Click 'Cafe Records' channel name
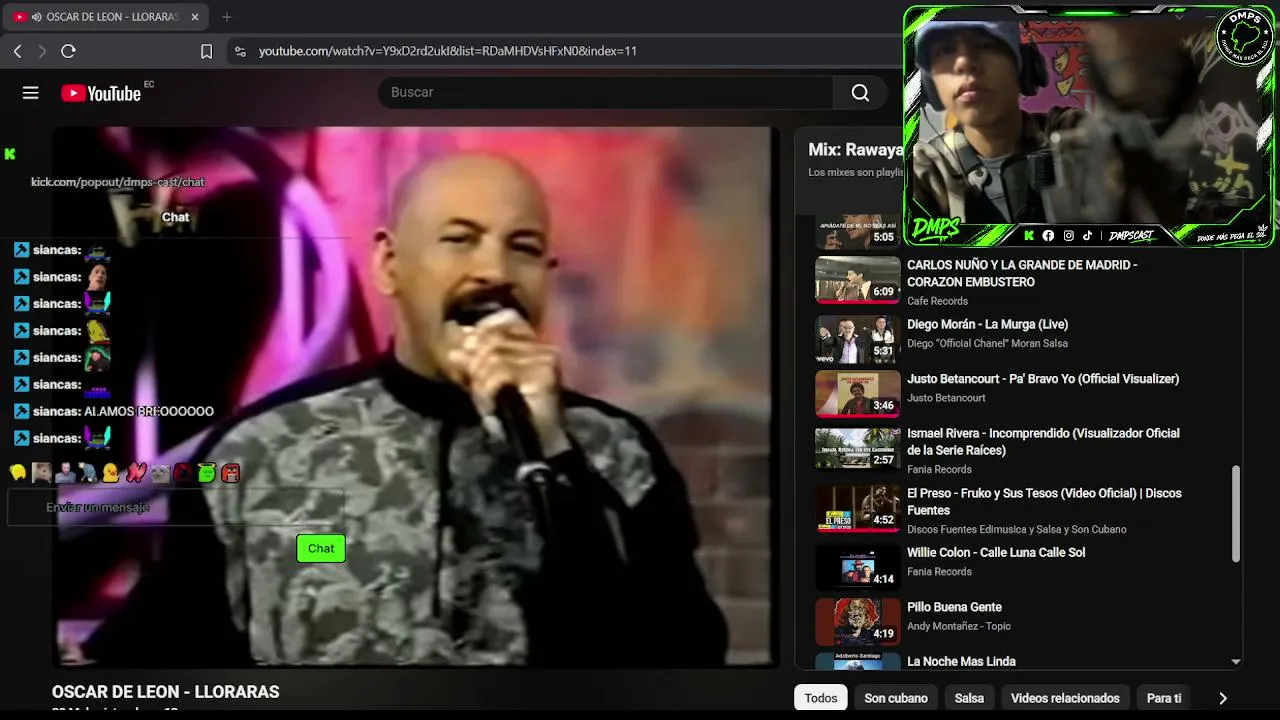 tap(937, 301)
